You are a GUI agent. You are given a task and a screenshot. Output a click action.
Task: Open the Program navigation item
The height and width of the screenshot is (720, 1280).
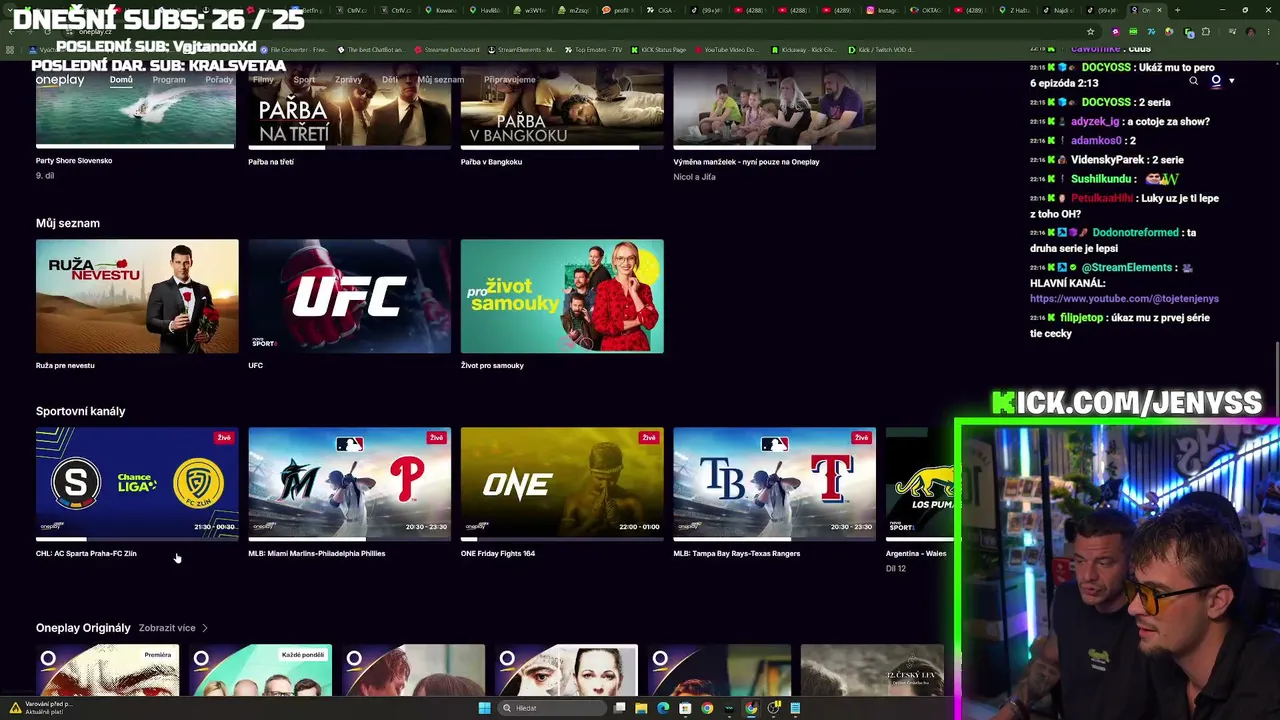coord(169,80)
